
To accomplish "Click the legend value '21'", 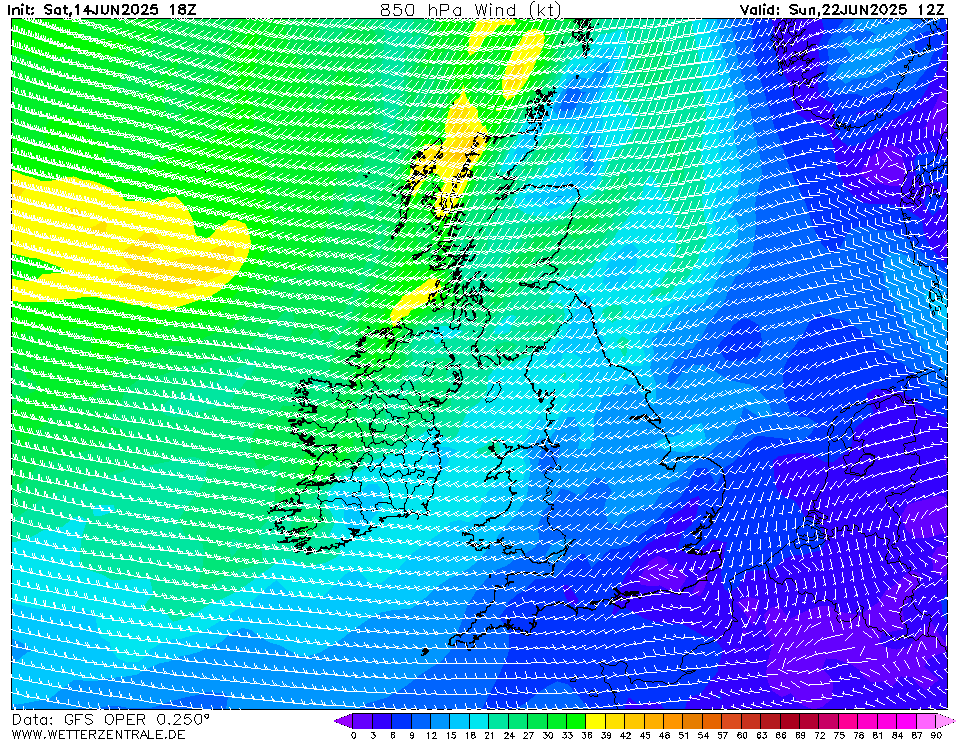I will click(x=489, y=735).
